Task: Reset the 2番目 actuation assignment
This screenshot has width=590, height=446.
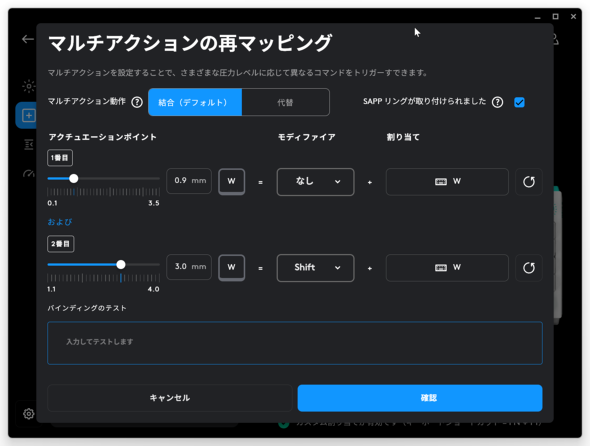Action: [529, 268]
